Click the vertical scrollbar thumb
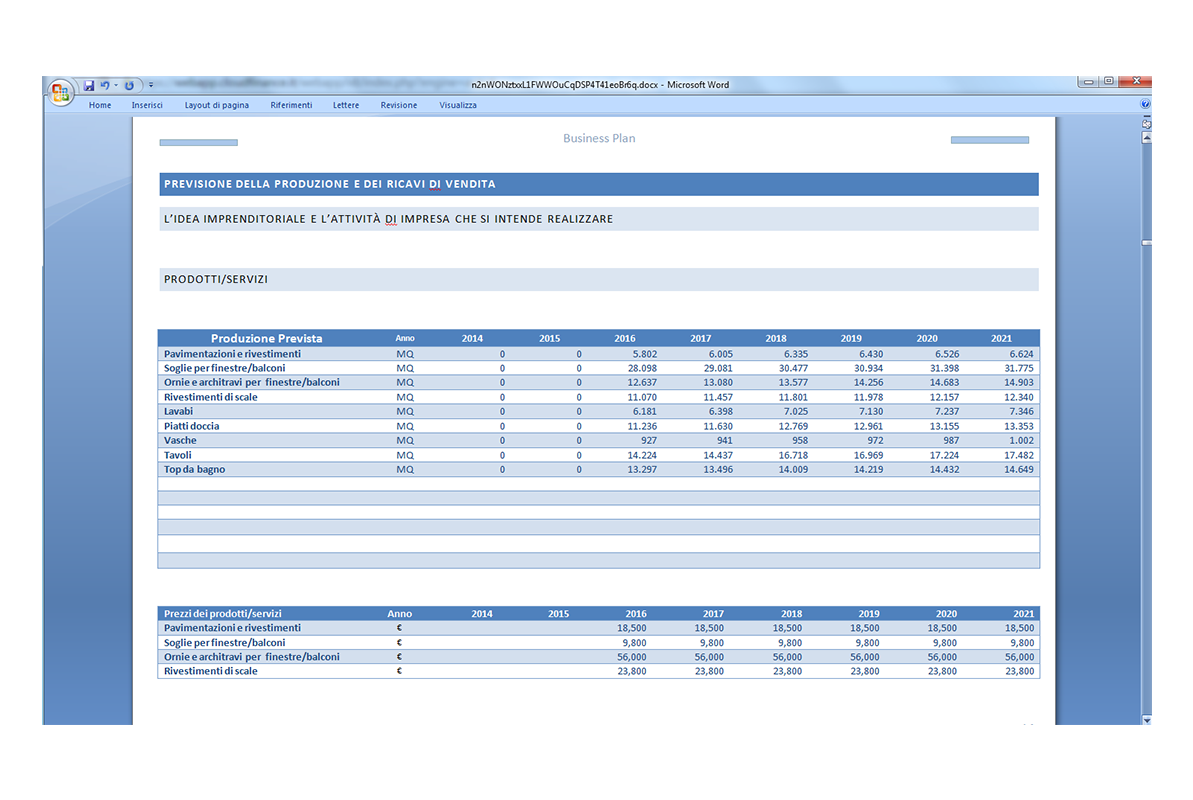This screenshot has height=800, width=1193. pyautogui.click(x=1147, y=243)
